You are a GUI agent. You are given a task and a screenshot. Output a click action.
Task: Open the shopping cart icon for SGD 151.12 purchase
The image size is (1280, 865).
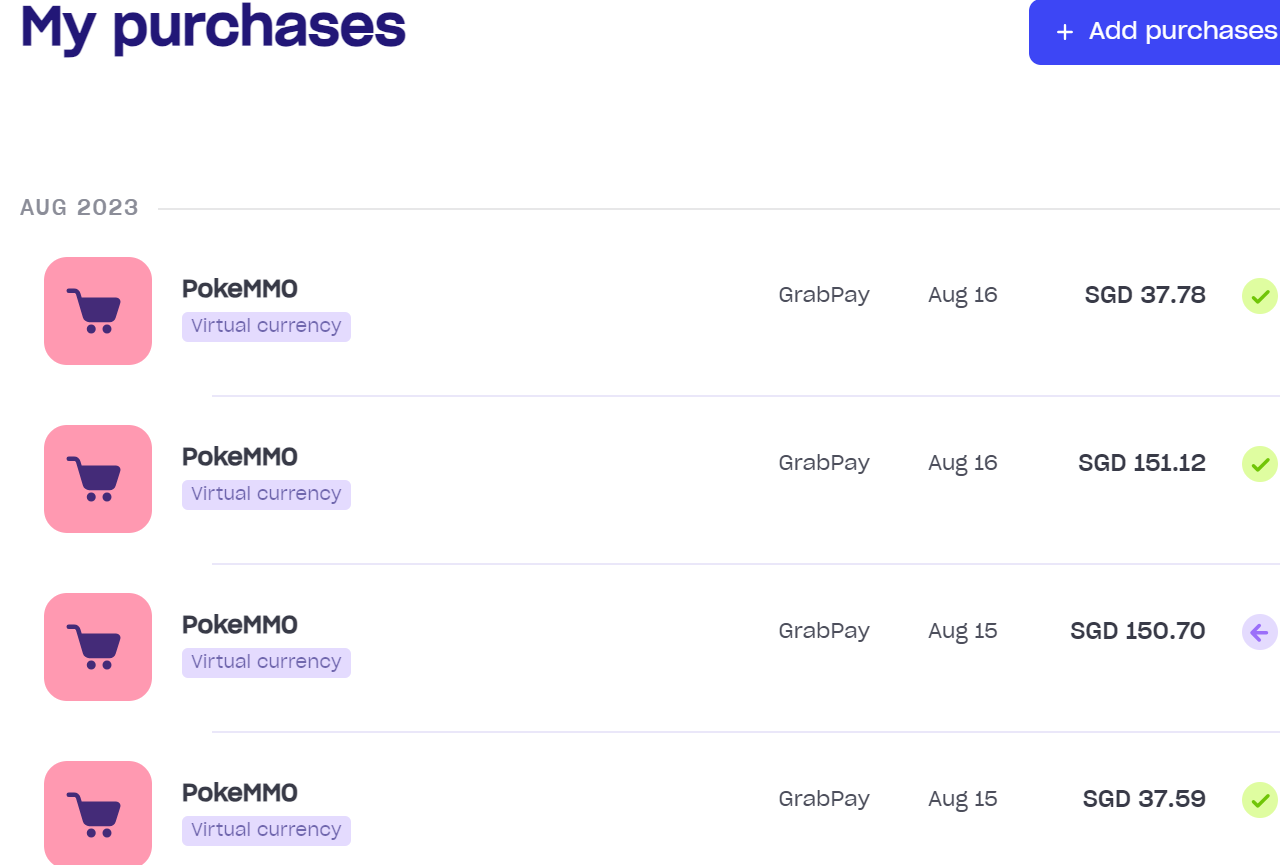click(98, 479)
